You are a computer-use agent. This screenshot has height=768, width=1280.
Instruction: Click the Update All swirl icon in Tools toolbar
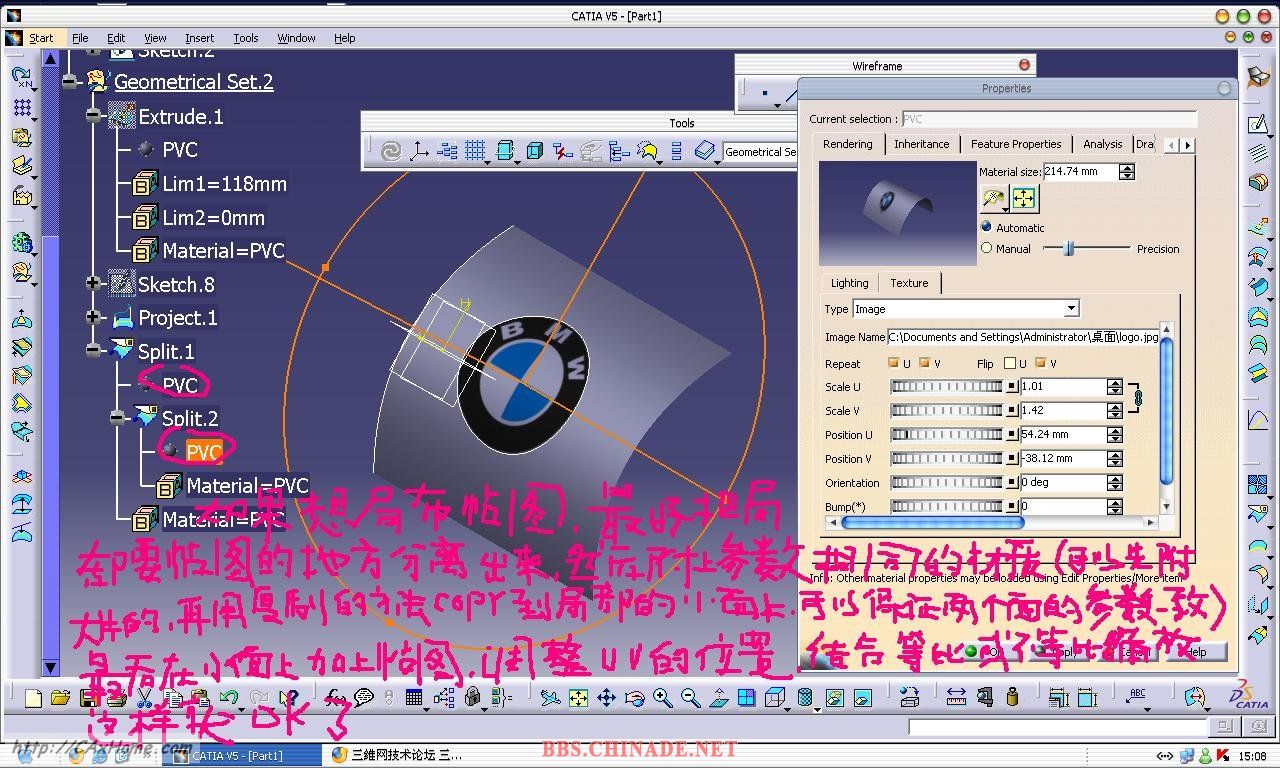click(x=391, y=151)
